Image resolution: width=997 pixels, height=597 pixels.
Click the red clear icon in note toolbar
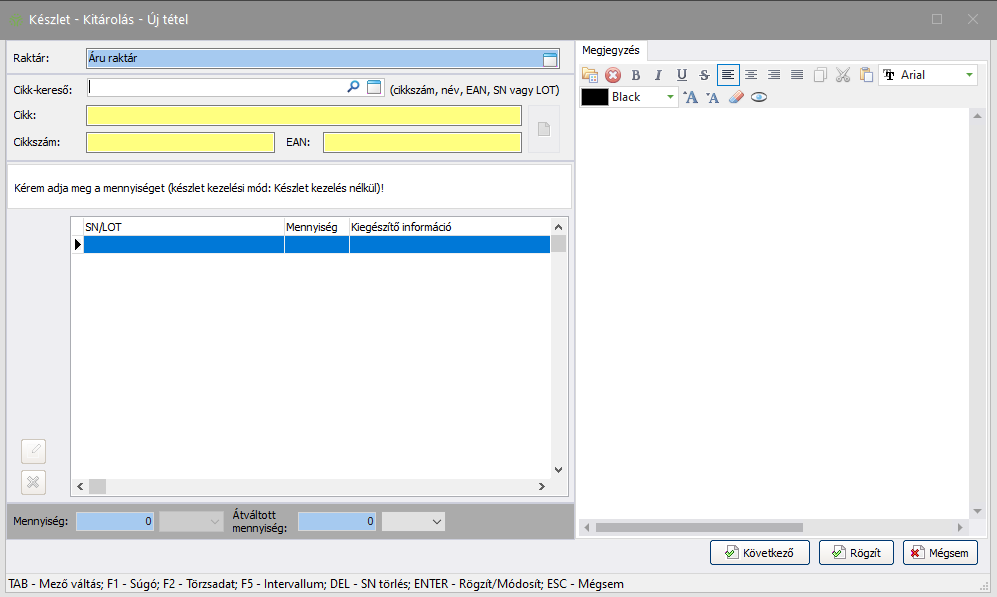pos(613,75)
